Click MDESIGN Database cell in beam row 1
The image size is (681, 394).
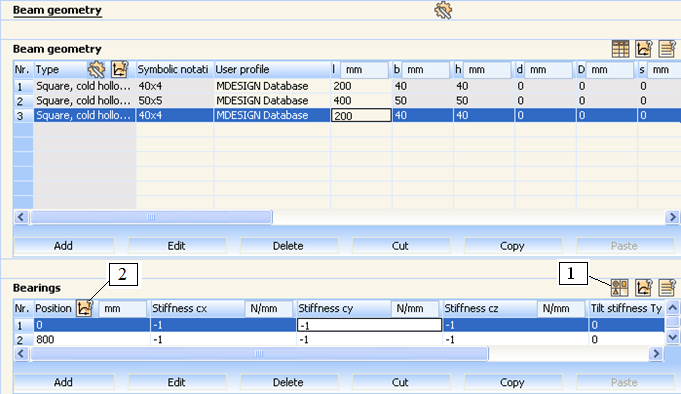click(x=272, y=86)
